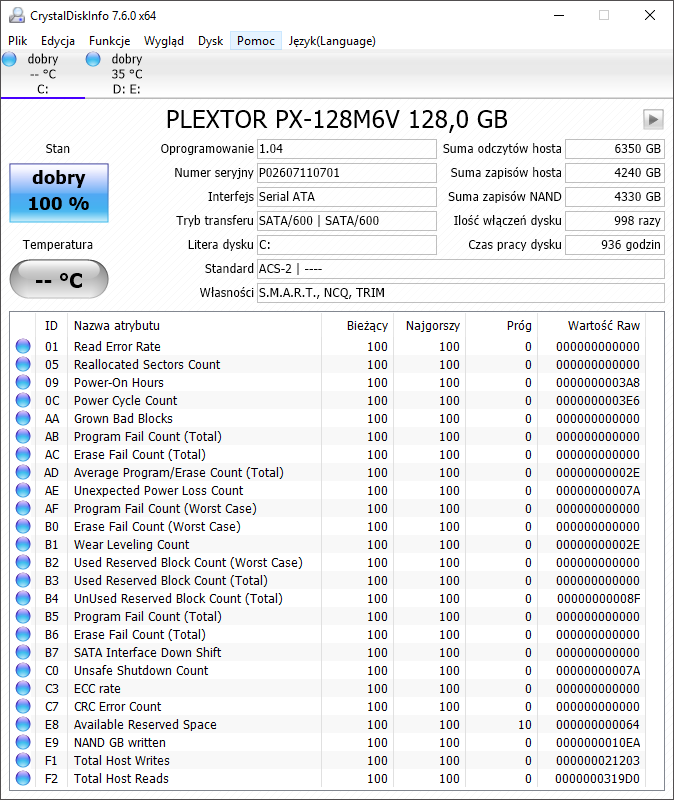Open the Wygląd menu
This screenshot has height=800, width=674.
coord(163,41)
